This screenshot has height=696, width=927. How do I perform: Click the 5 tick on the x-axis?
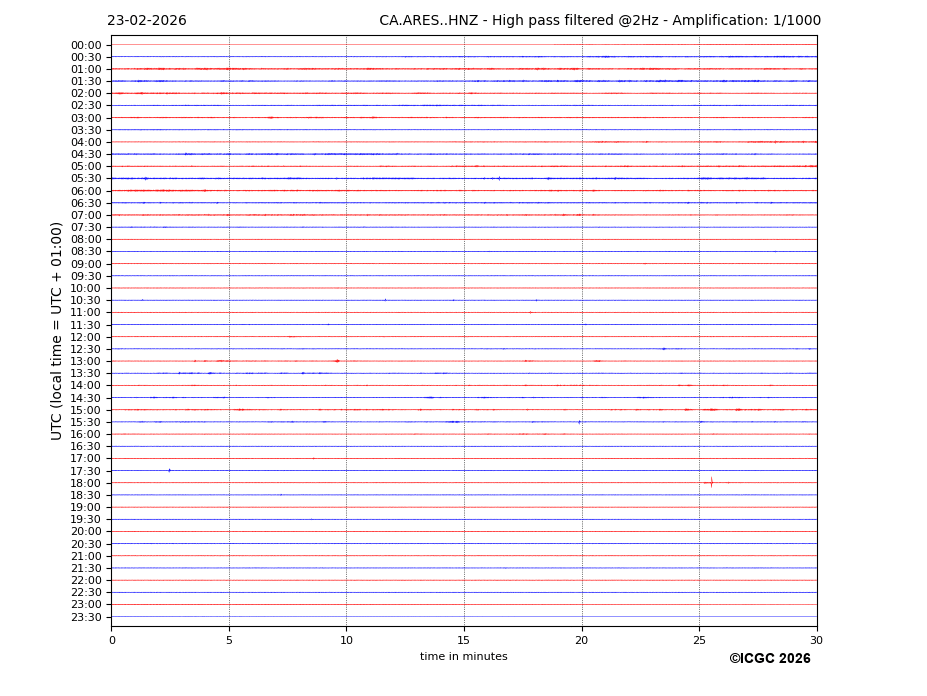(x=229, y=640)
